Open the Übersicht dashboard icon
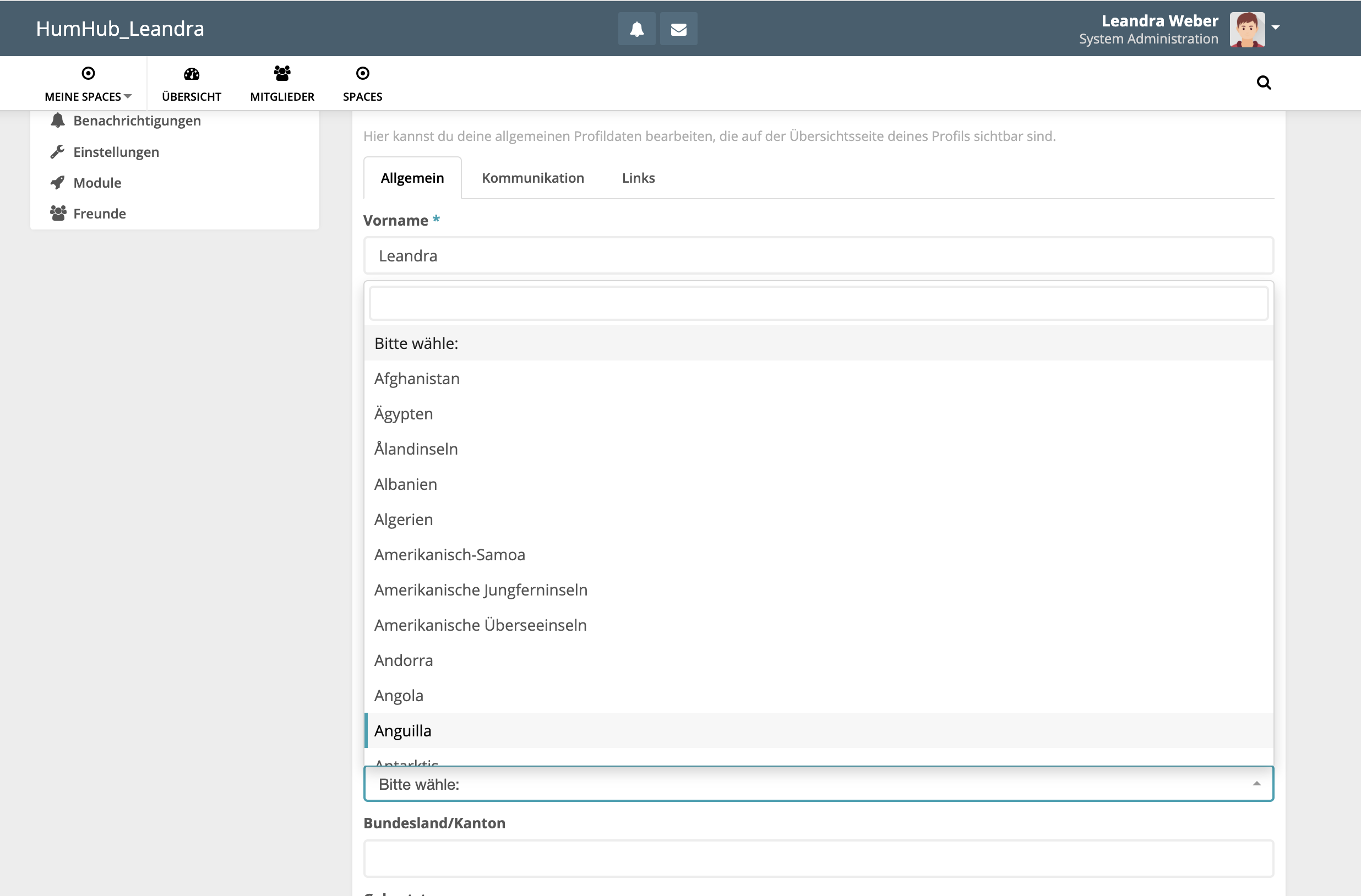Image resolution: width=1361 pixels, height=896 pixels. 191,74
